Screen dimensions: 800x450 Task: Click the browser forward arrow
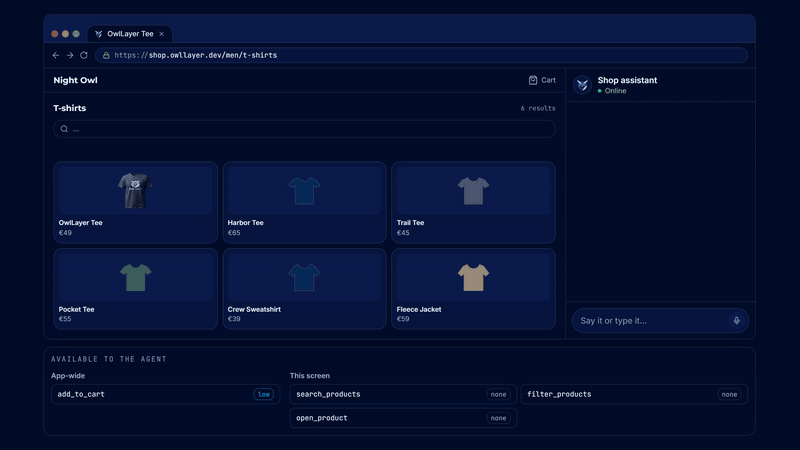(70, 55)
